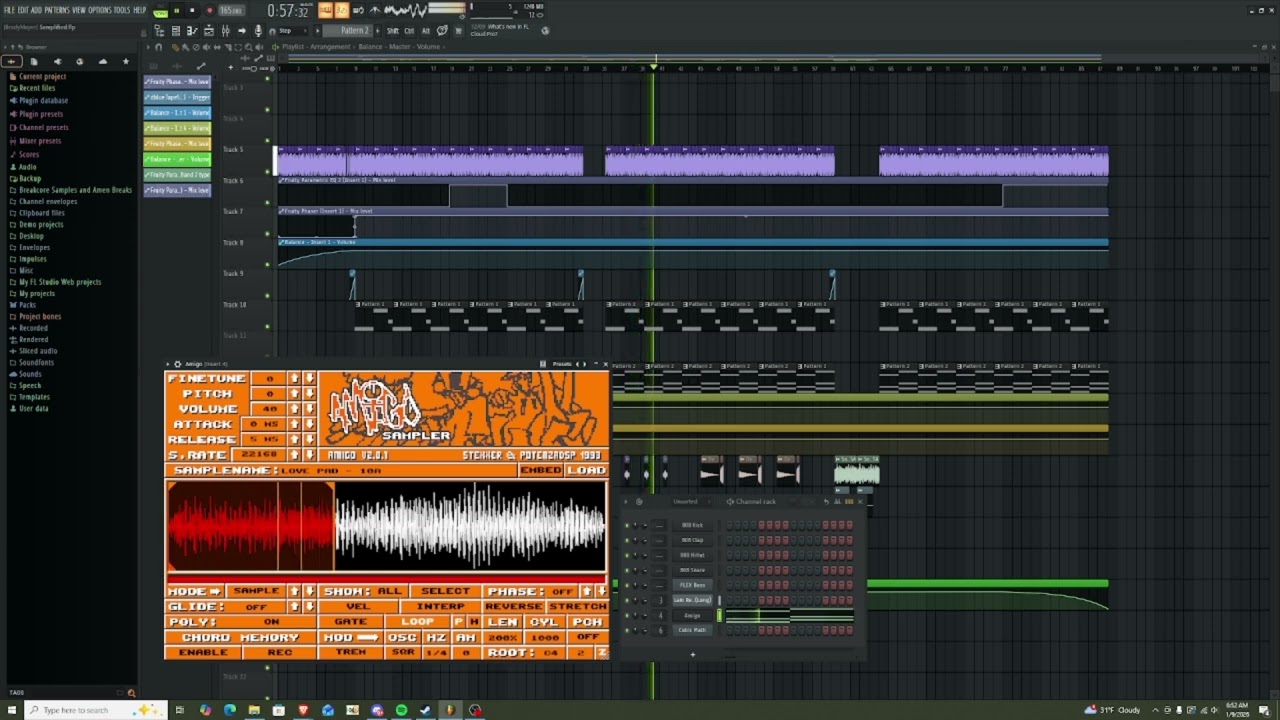Toggle the GATE button in Amigo
The width and height of the screenshot is (1280, 720).
tap(350, 622)
